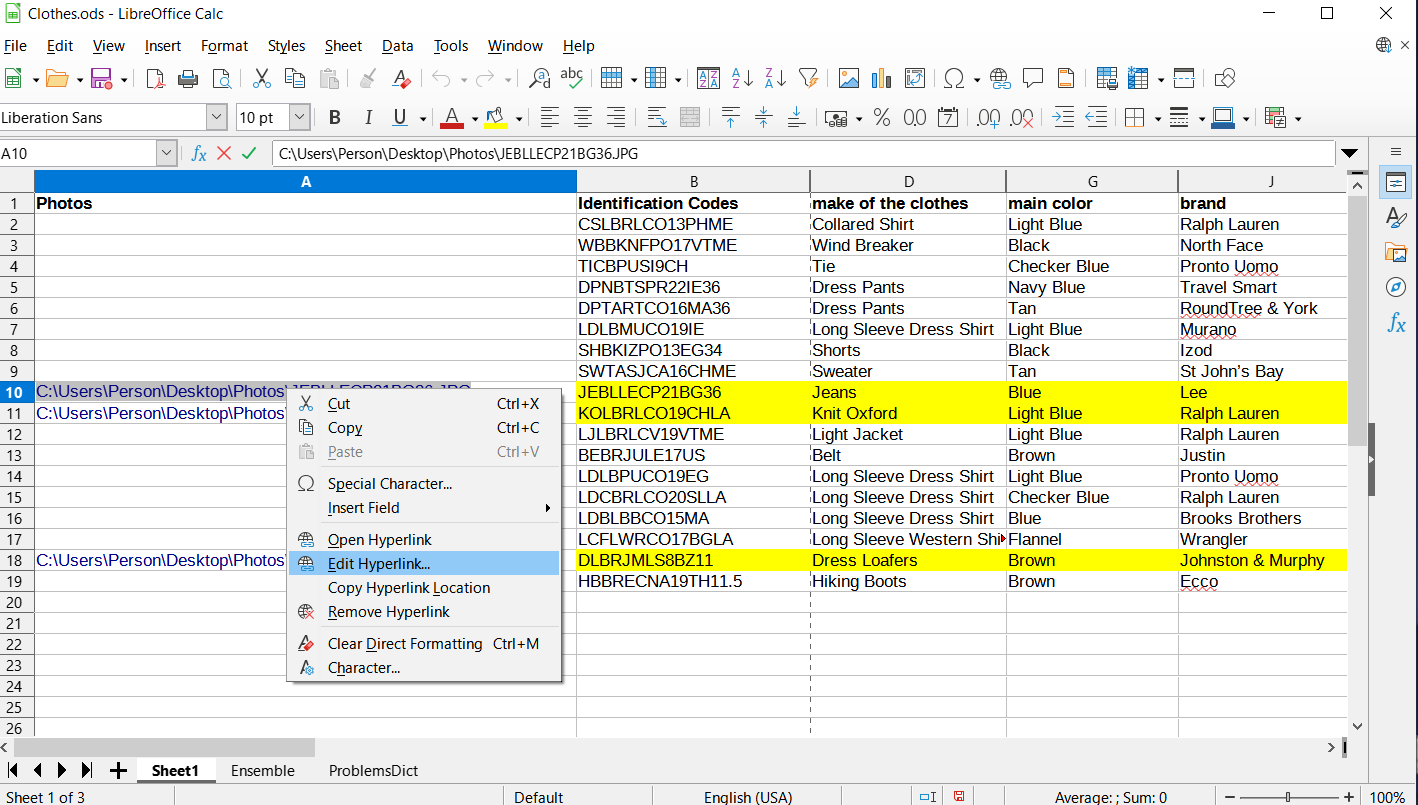Open the sidebar Properties panel

point(1396,183)
